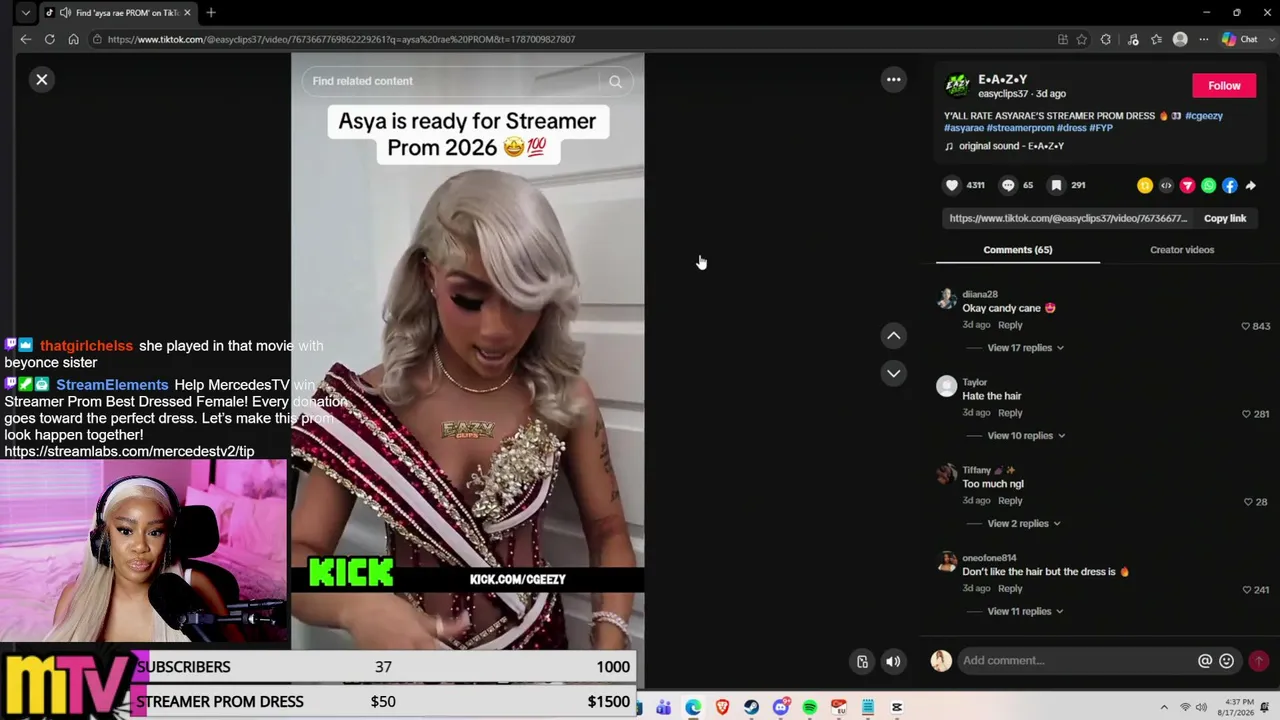Copy the video link
The height and width of the screenshot is (720, 1280).
(1225, 218)
